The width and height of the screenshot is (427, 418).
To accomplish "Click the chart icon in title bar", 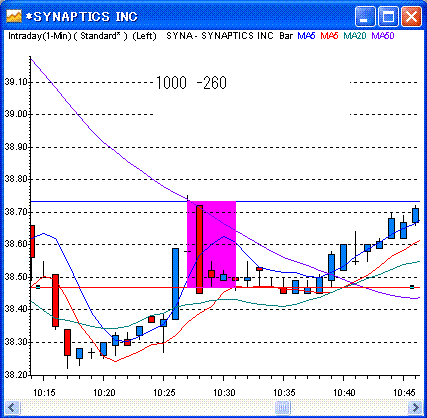I will point(14,16).
